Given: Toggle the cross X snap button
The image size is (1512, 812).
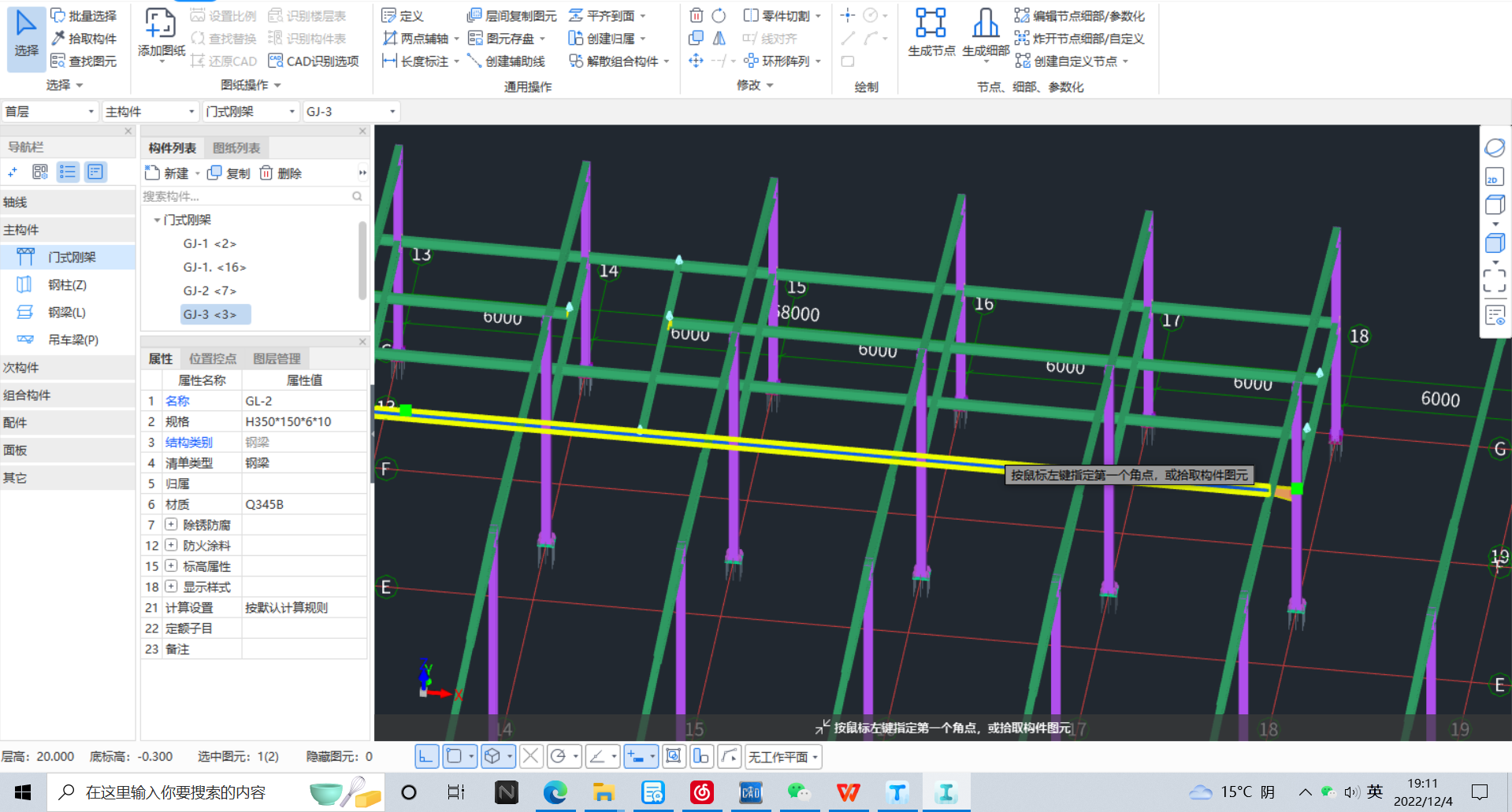Looking at the screenshot, I should click(x=532, y=757).
